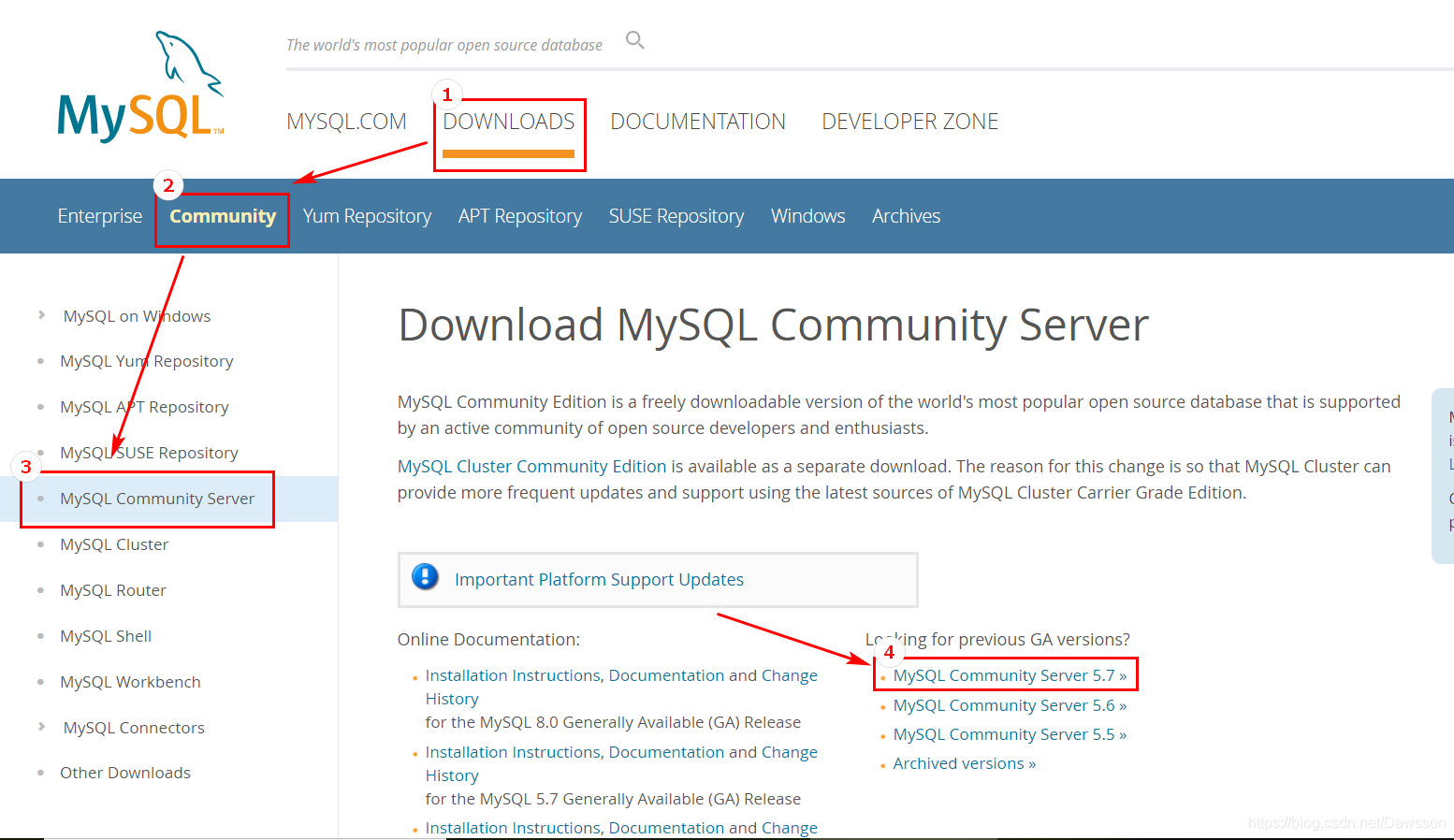Select the Community tab

[221, 216]
